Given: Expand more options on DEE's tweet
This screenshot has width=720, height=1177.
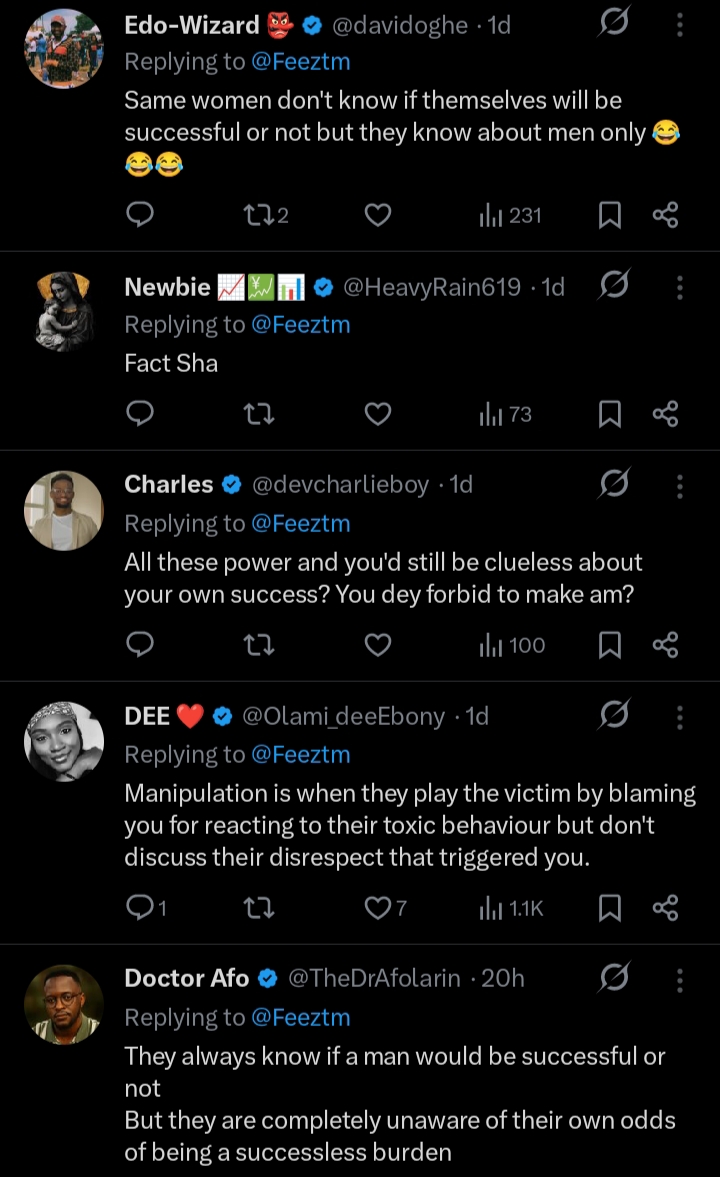Looking at the screenshot, I should [679, 716].
